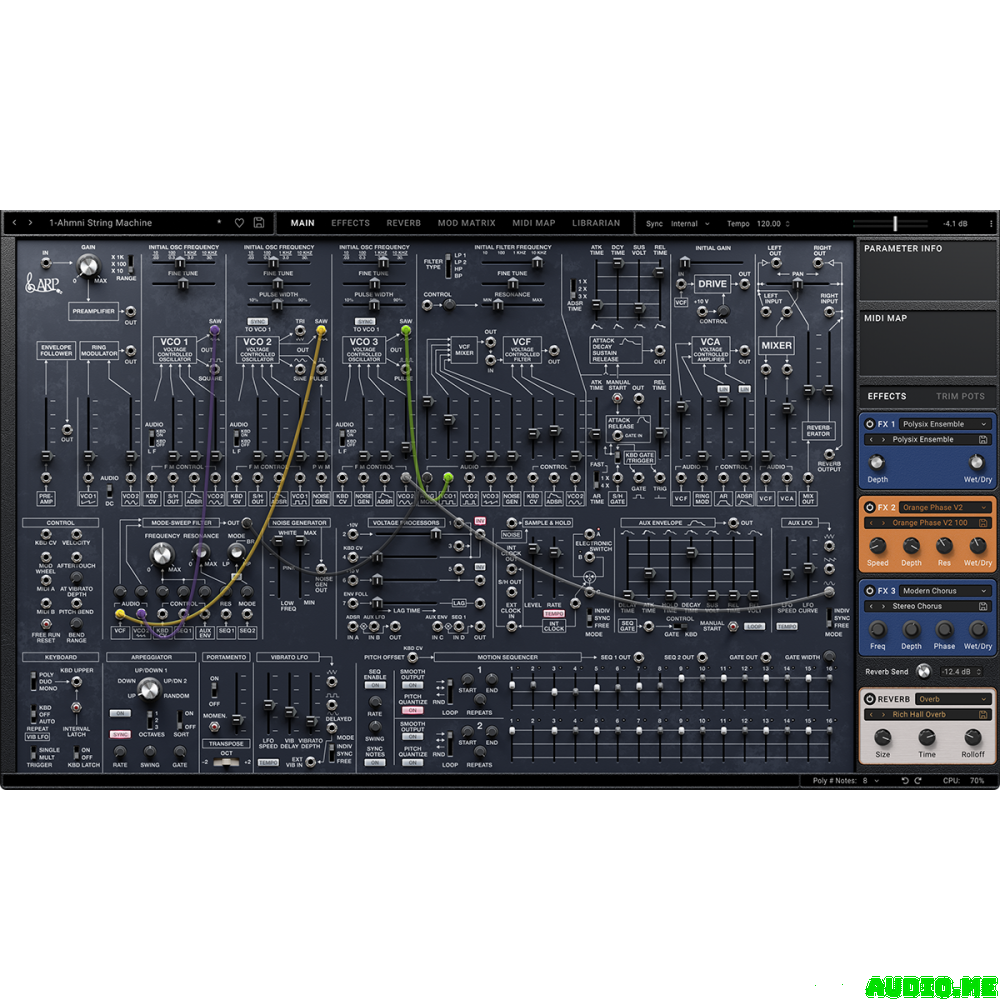Screen dimensions: 1000x1000
Task: Open the LIBRARIAN tab
Action: coord(596,223)
